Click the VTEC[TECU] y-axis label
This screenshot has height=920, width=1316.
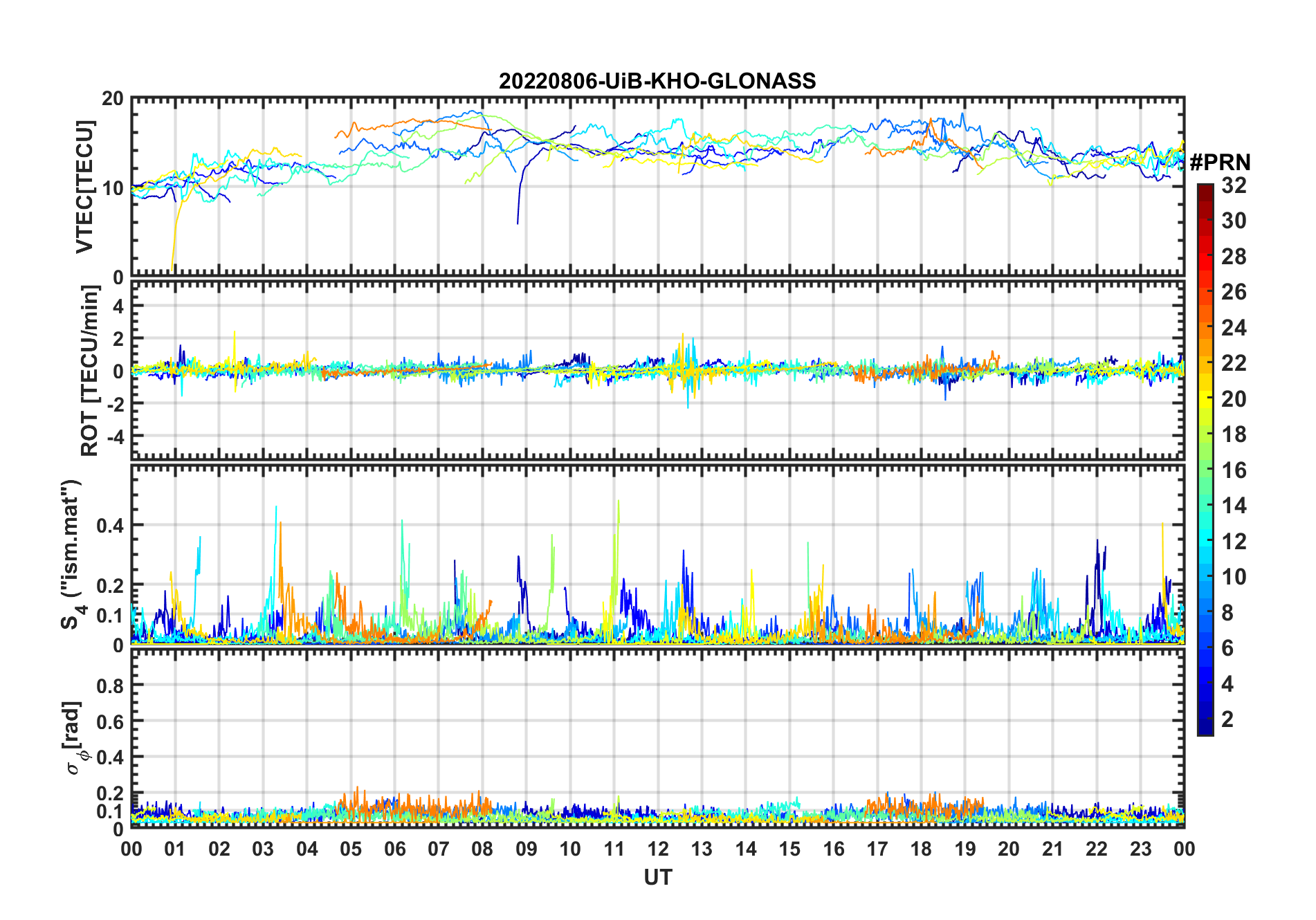pos(84,187)
